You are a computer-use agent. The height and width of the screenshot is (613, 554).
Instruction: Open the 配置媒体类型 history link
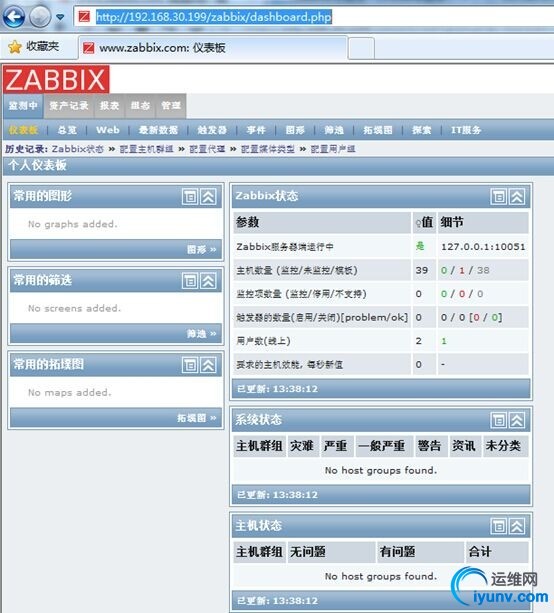coord(268,149)
